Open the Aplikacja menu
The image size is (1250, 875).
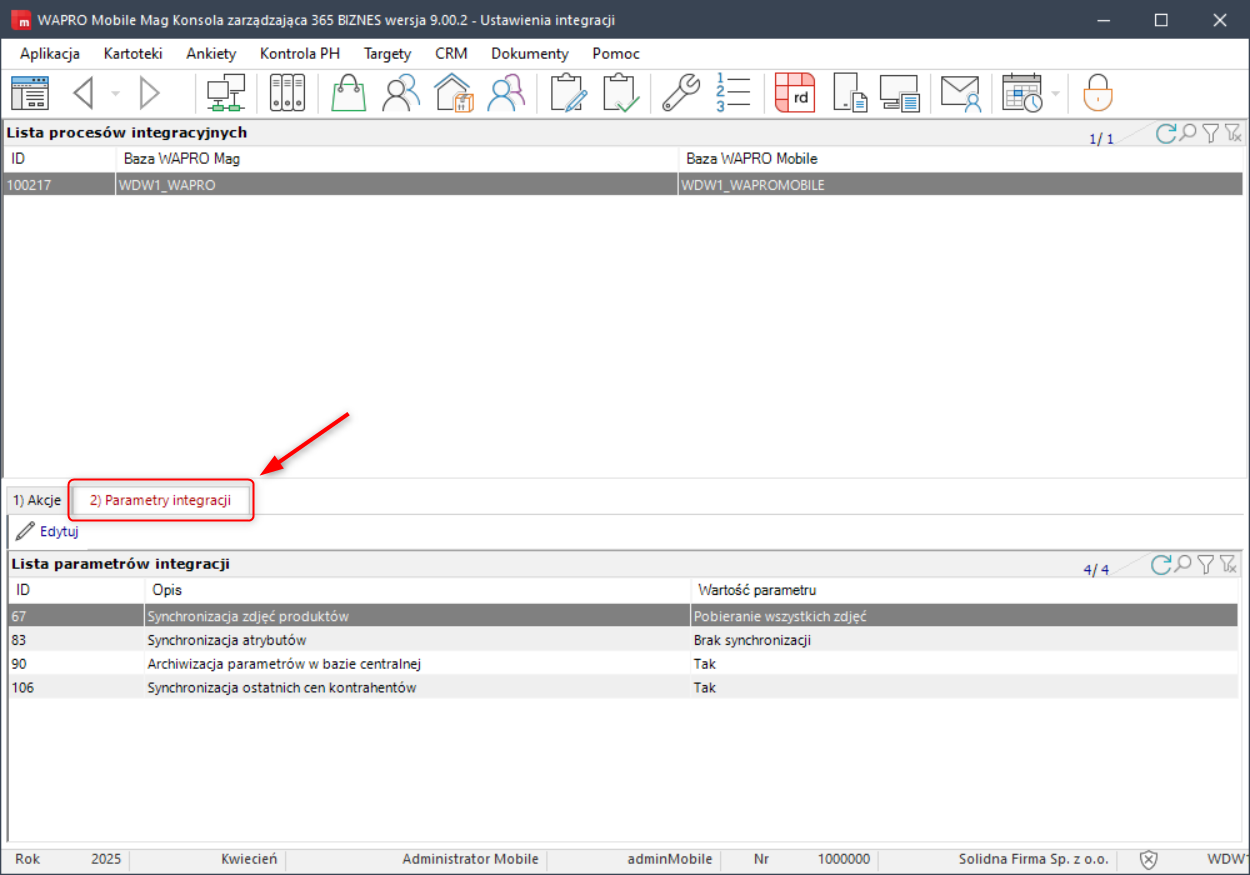click(x=50, y=54)
